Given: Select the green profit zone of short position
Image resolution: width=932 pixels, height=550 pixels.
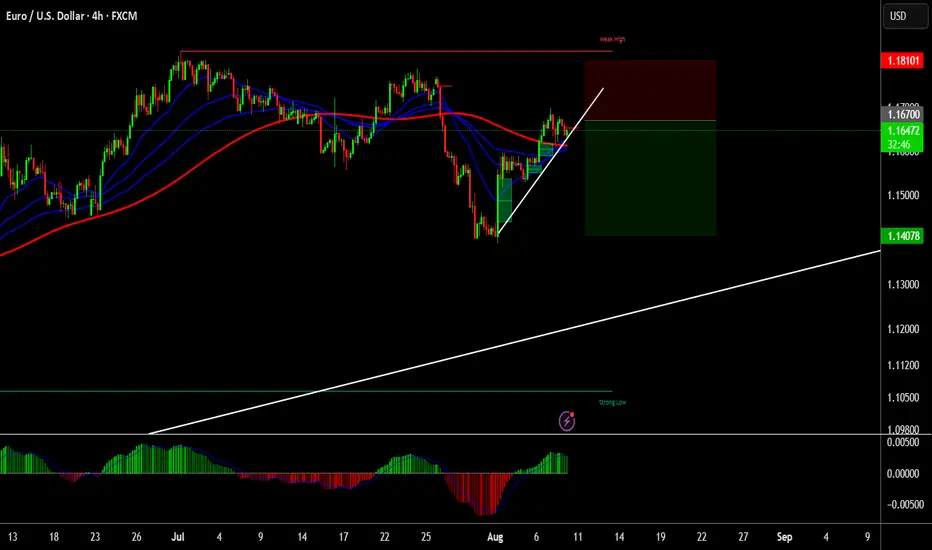Looking at the screenshot, I should 650,178.
